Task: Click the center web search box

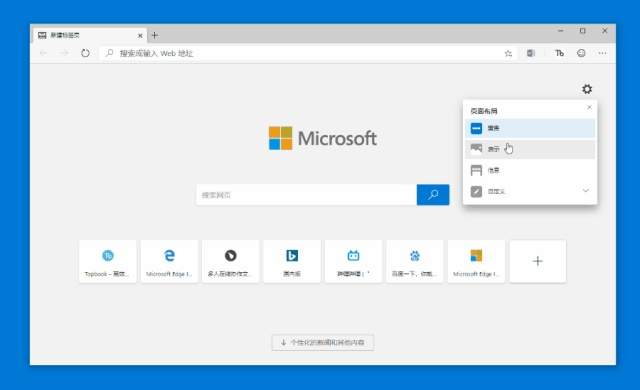Action: point(306,195)
